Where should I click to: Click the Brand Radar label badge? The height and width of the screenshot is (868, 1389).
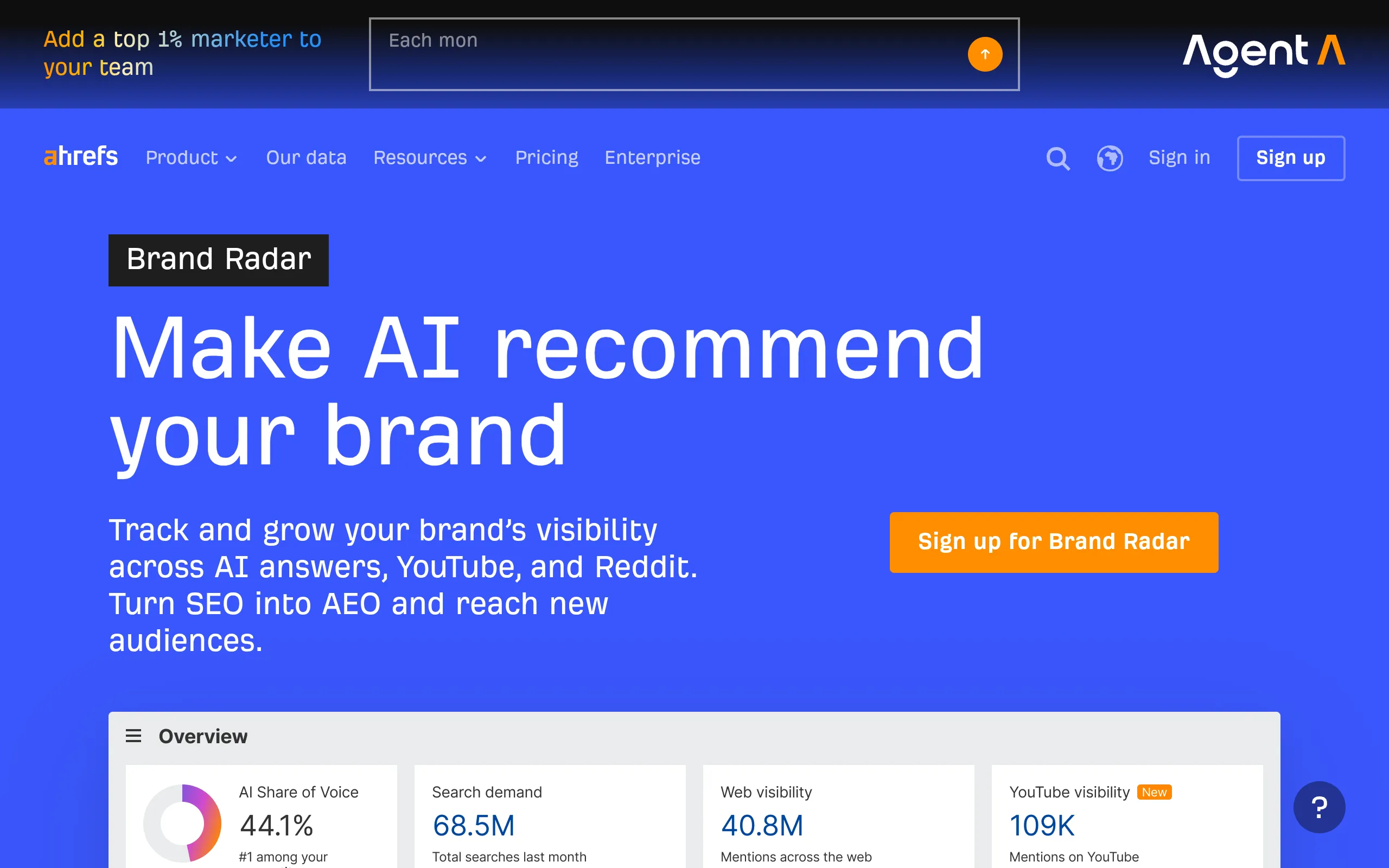pyautogui.click(x=218, y=260)
